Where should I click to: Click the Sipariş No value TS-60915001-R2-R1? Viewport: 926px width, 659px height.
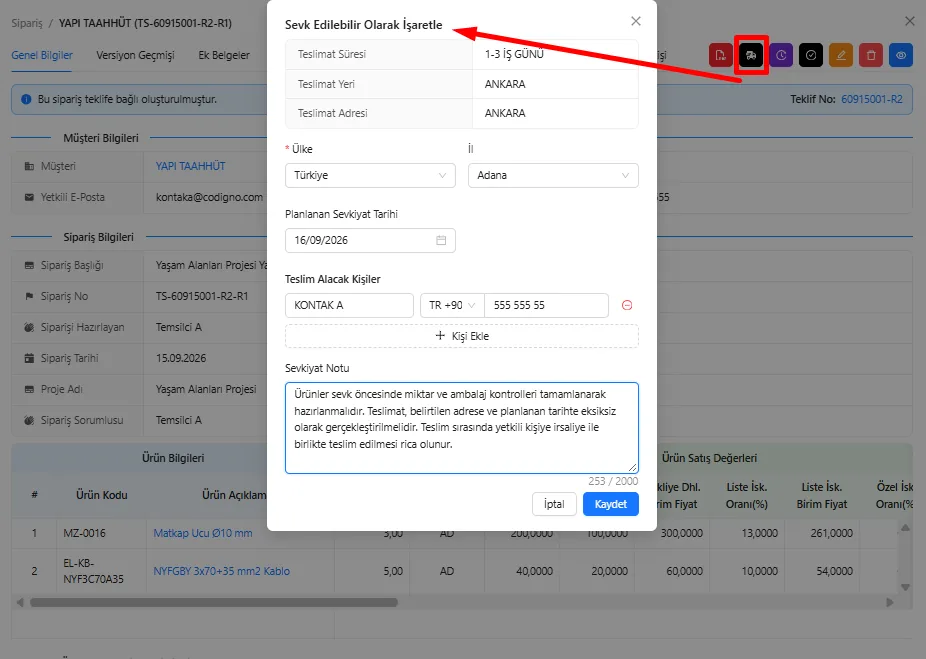[202, 296]
